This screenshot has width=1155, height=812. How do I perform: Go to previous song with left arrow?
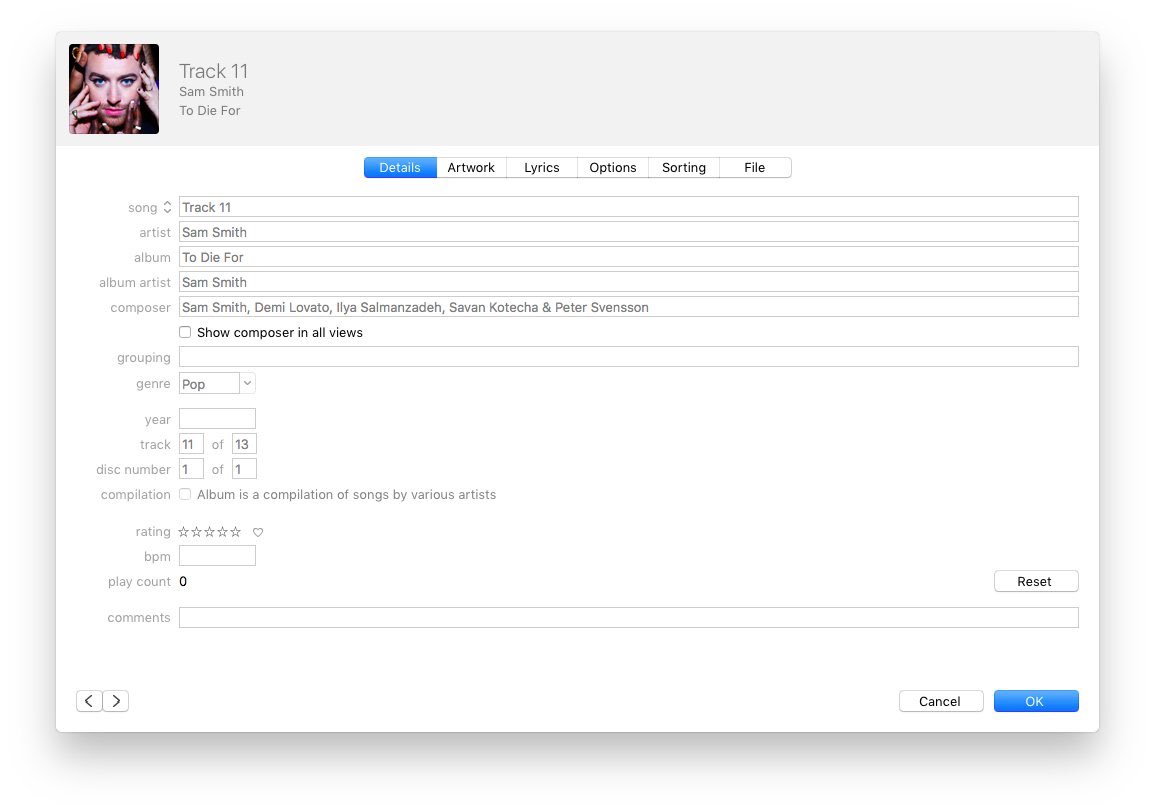(89, 701)
